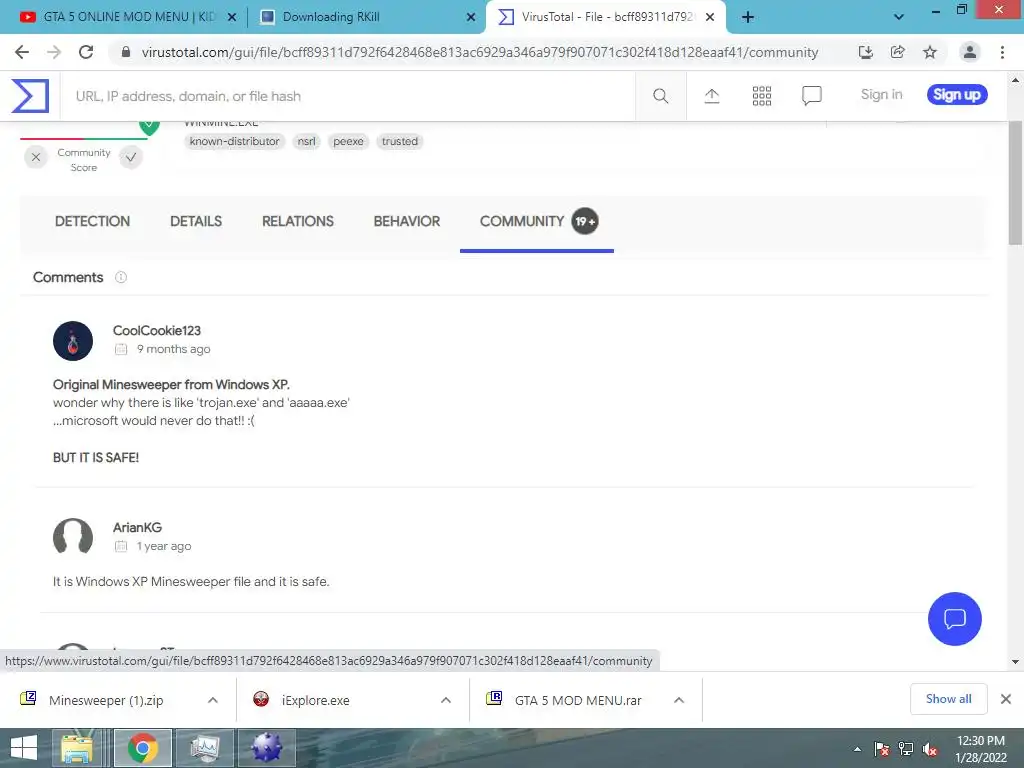Click the known-distributor tag

pos(234,141)
